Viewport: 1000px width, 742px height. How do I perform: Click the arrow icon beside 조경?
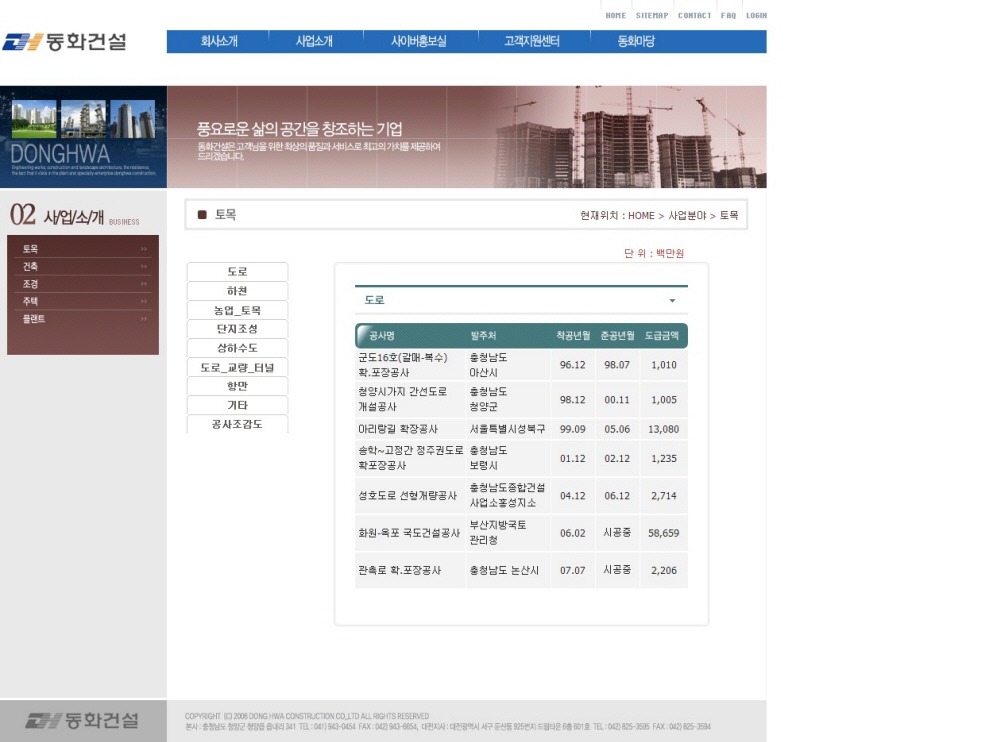[144, 284]
